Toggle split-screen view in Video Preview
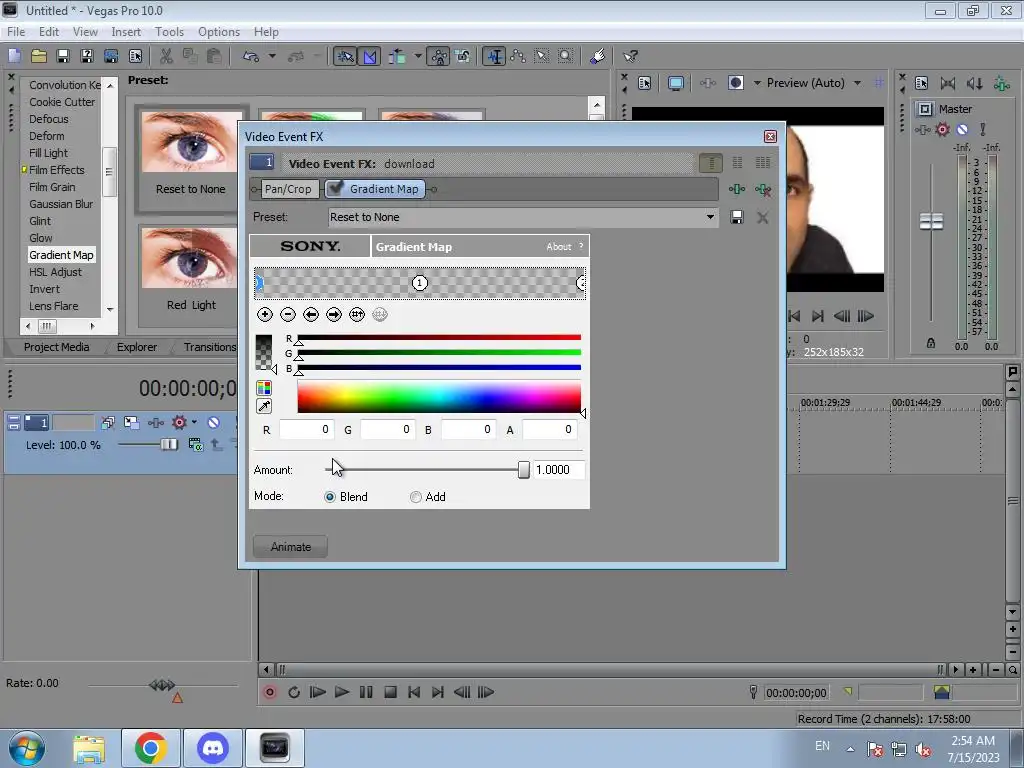This screenshot has height=768, width=1024. tap(736, 83)
